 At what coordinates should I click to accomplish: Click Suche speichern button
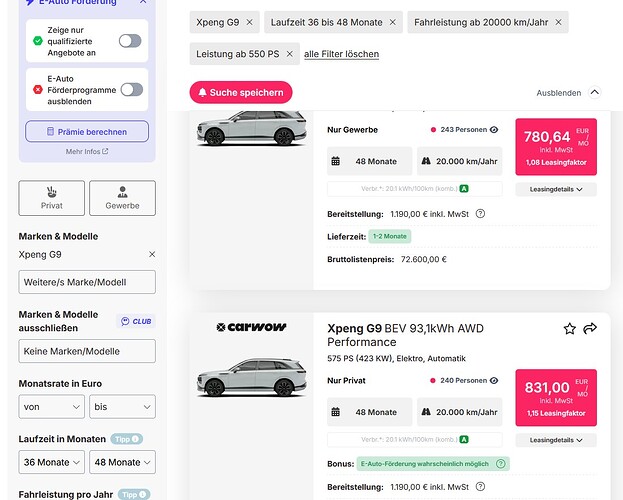click(x=241, y=93)
